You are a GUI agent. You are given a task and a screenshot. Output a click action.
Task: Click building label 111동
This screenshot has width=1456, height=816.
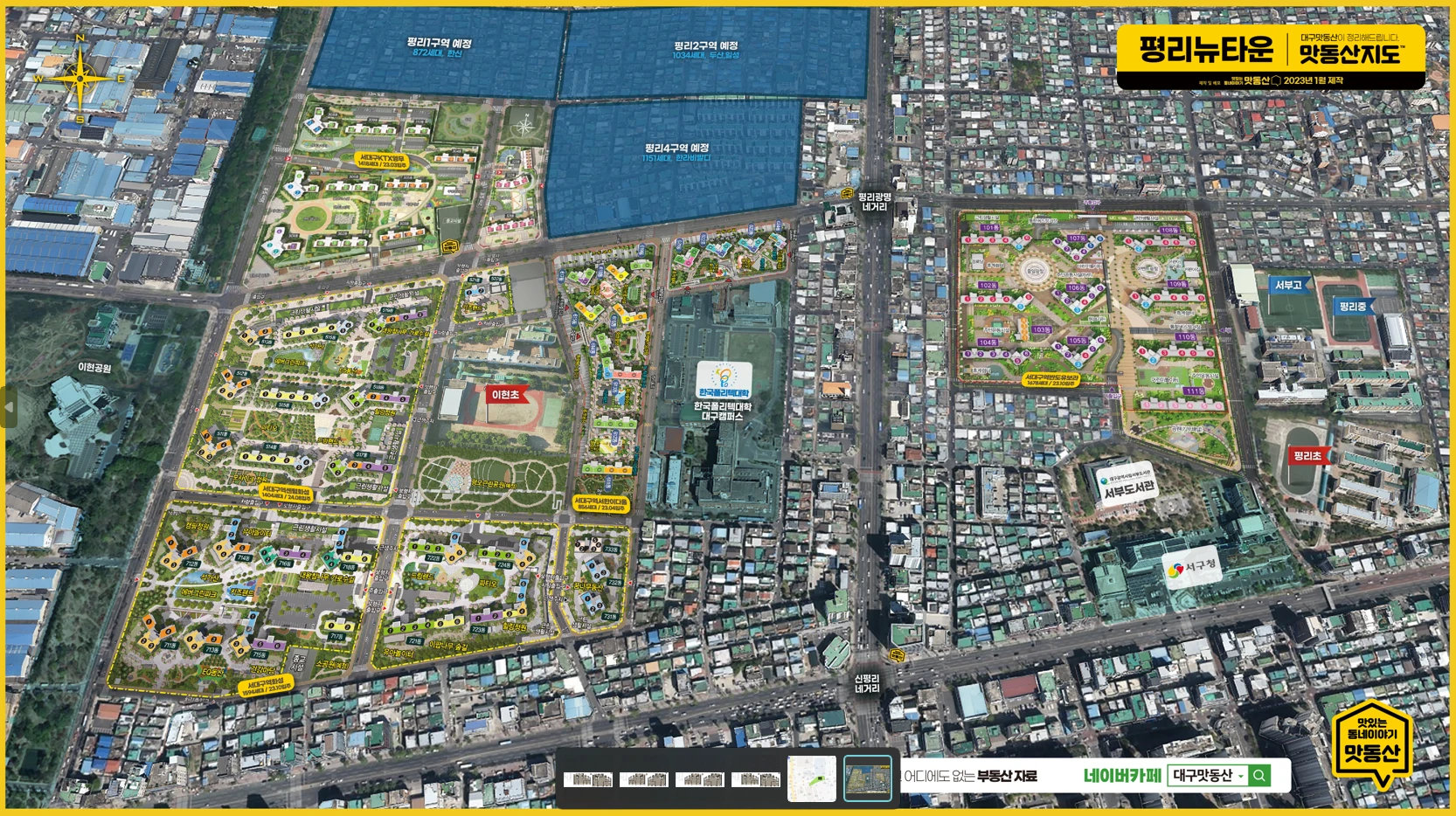coord(1195,391)
